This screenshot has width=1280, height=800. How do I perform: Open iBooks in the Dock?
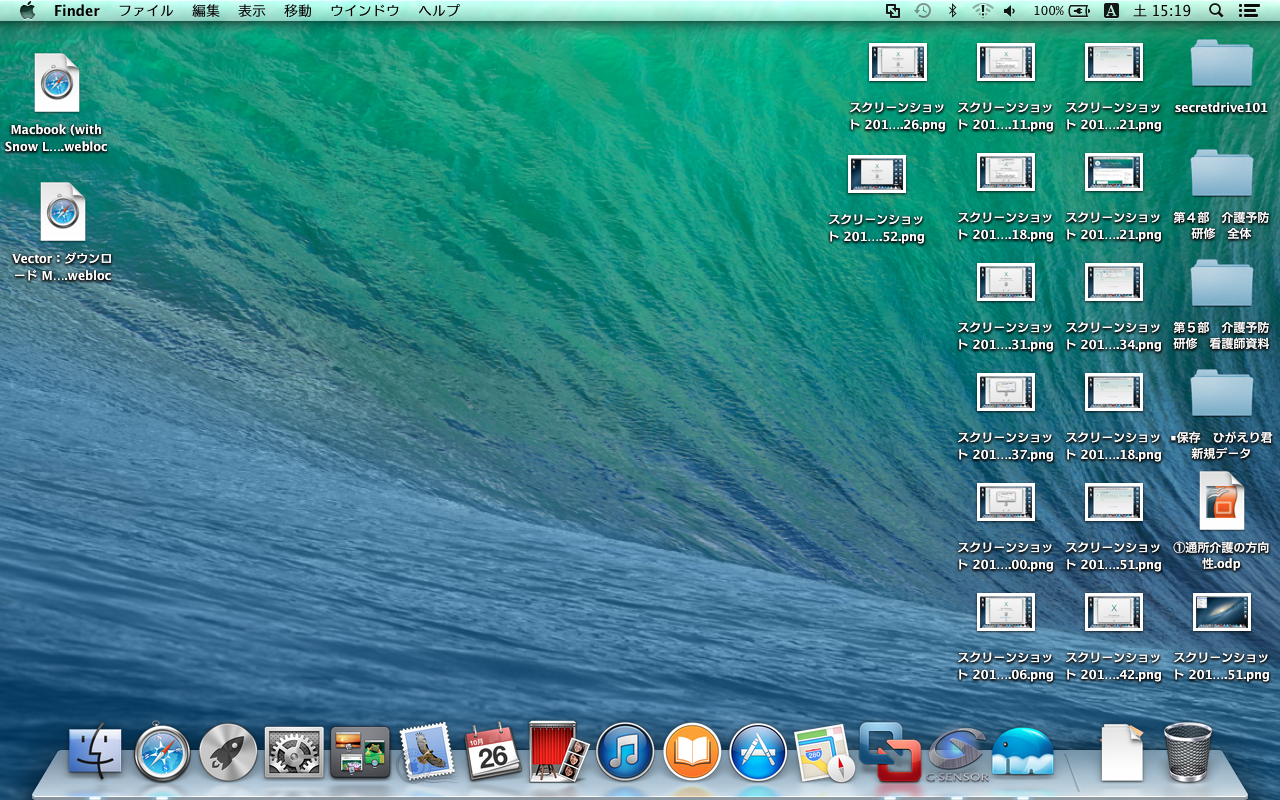(x=692, y=752)
